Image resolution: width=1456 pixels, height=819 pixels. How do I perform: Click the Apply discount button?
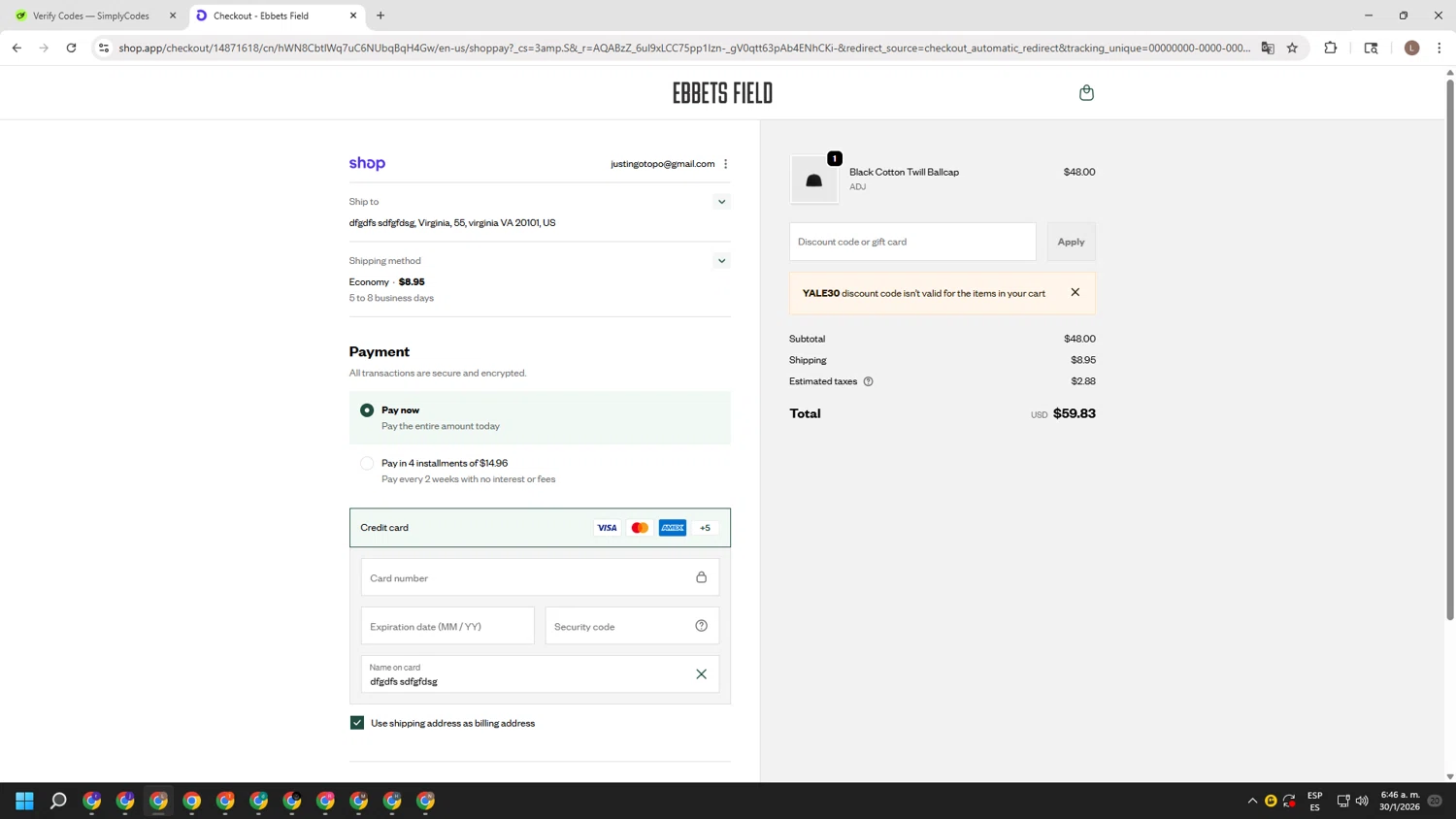[1071, 242]
